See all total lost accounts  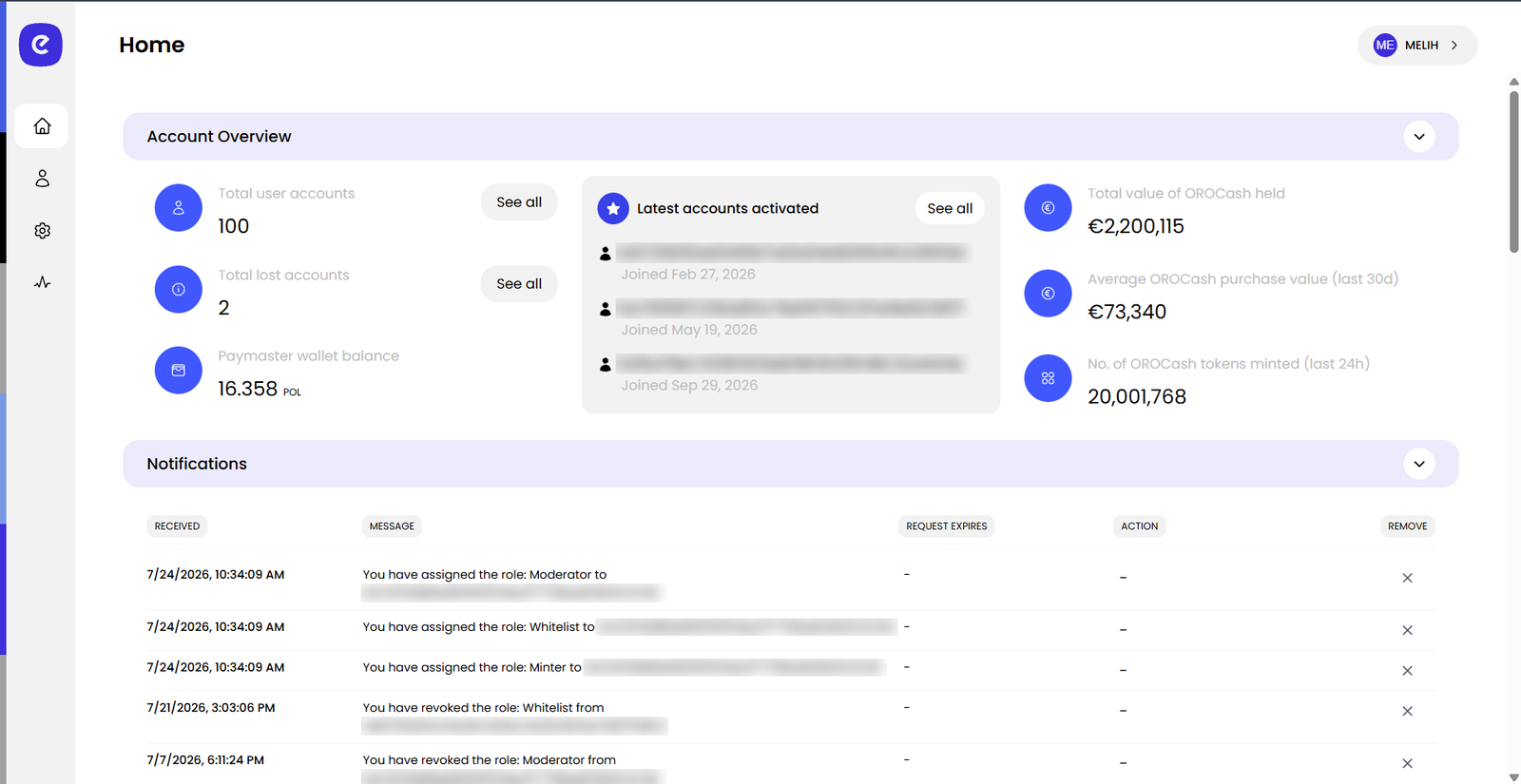pyautogui.click(x=519, y=284)
